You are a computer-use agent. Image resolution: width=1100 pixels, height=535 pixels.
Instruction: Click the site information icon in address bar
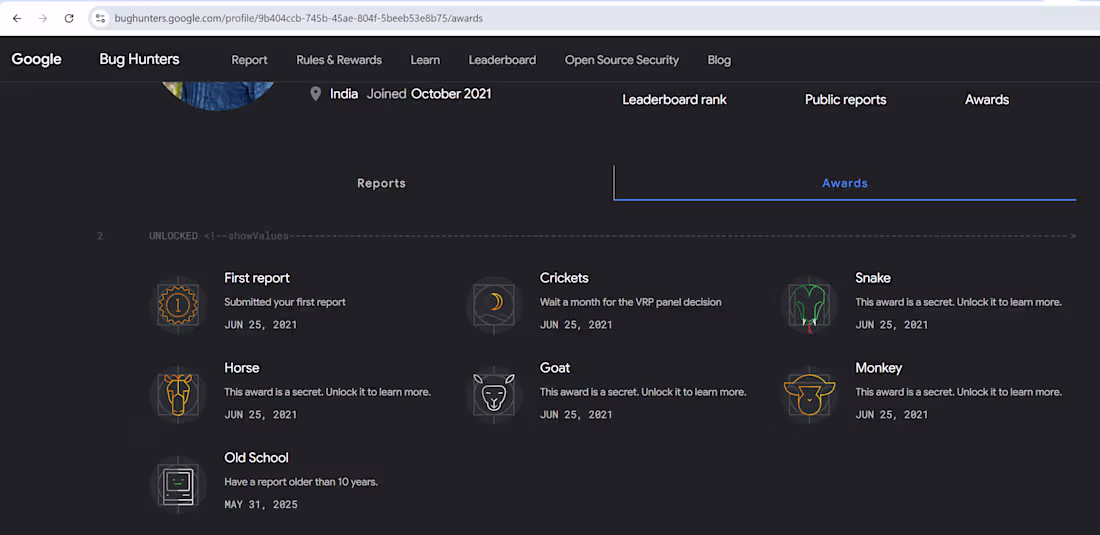click(100, 18)
